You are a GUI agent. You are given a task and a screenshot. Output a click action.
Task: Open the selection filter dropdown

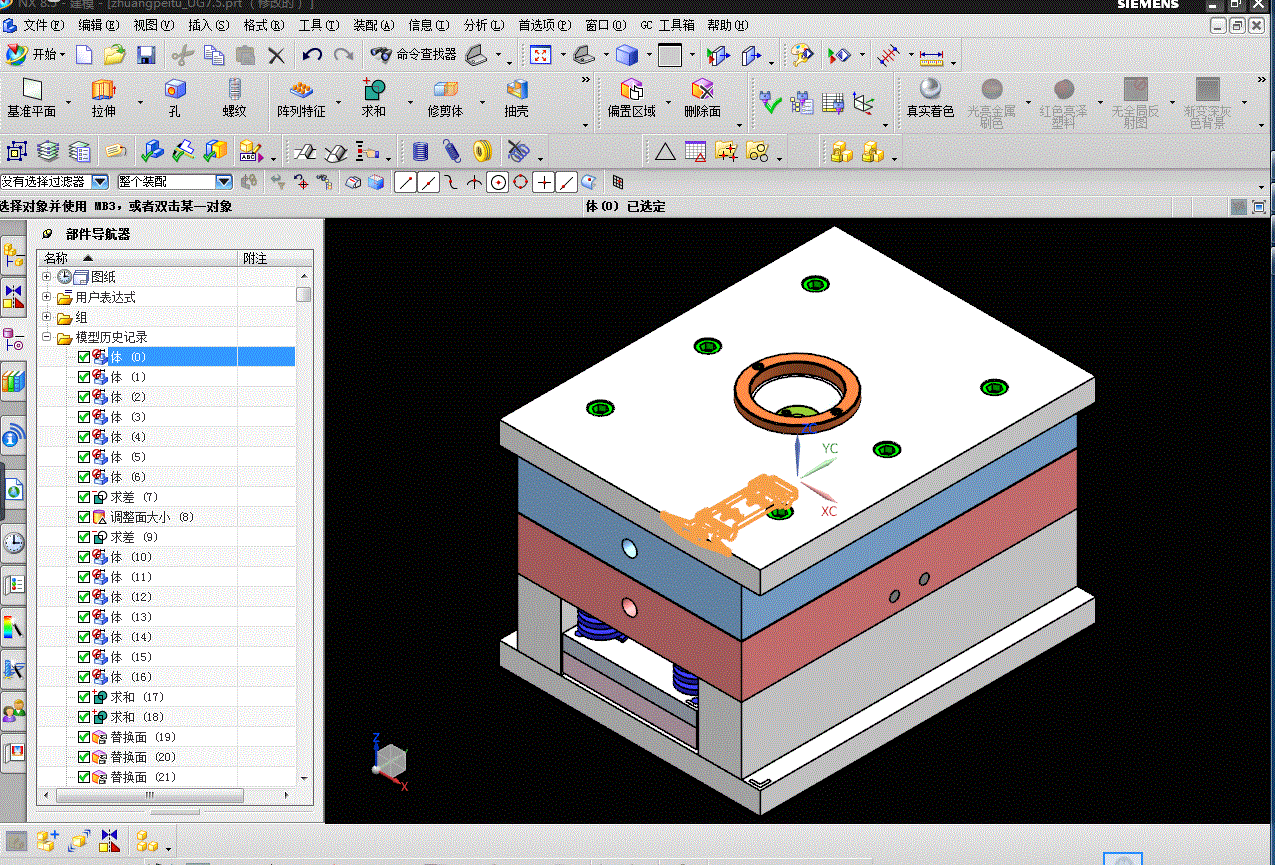pos(100,182)
